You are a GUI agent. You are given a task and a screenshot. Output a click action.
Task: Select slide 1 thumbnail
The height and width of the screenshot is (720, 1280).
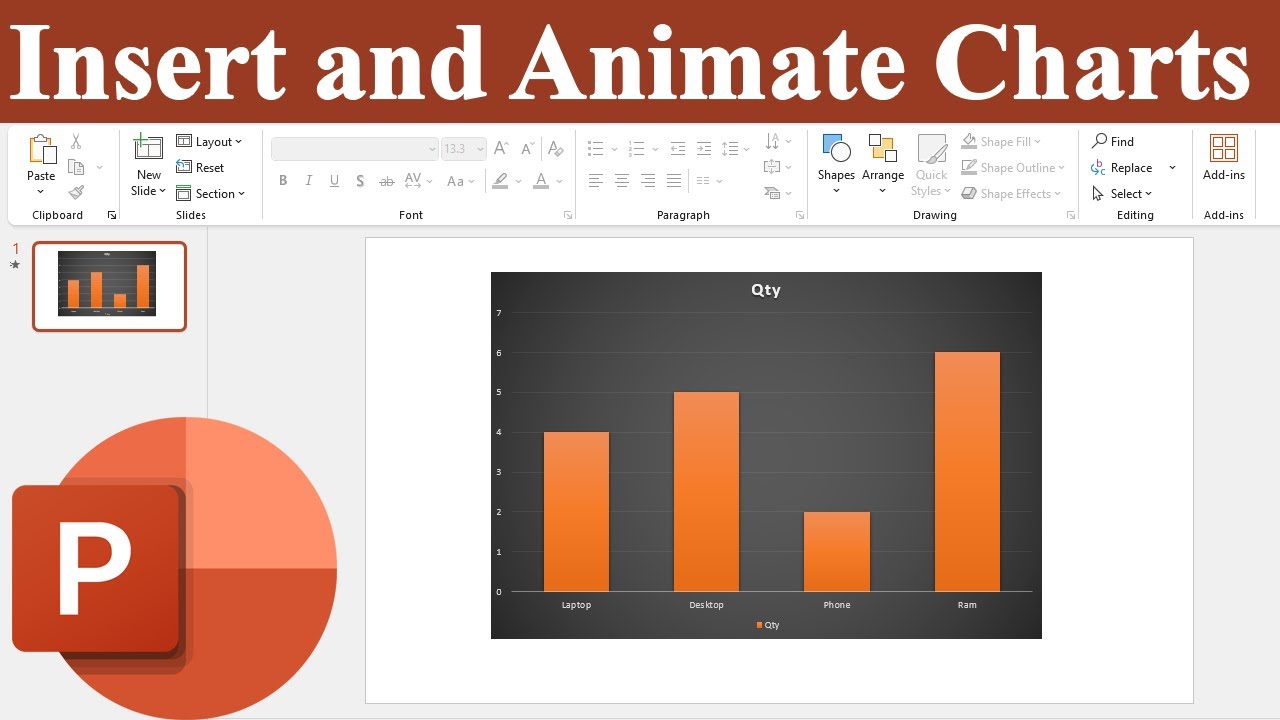point(109,286)
